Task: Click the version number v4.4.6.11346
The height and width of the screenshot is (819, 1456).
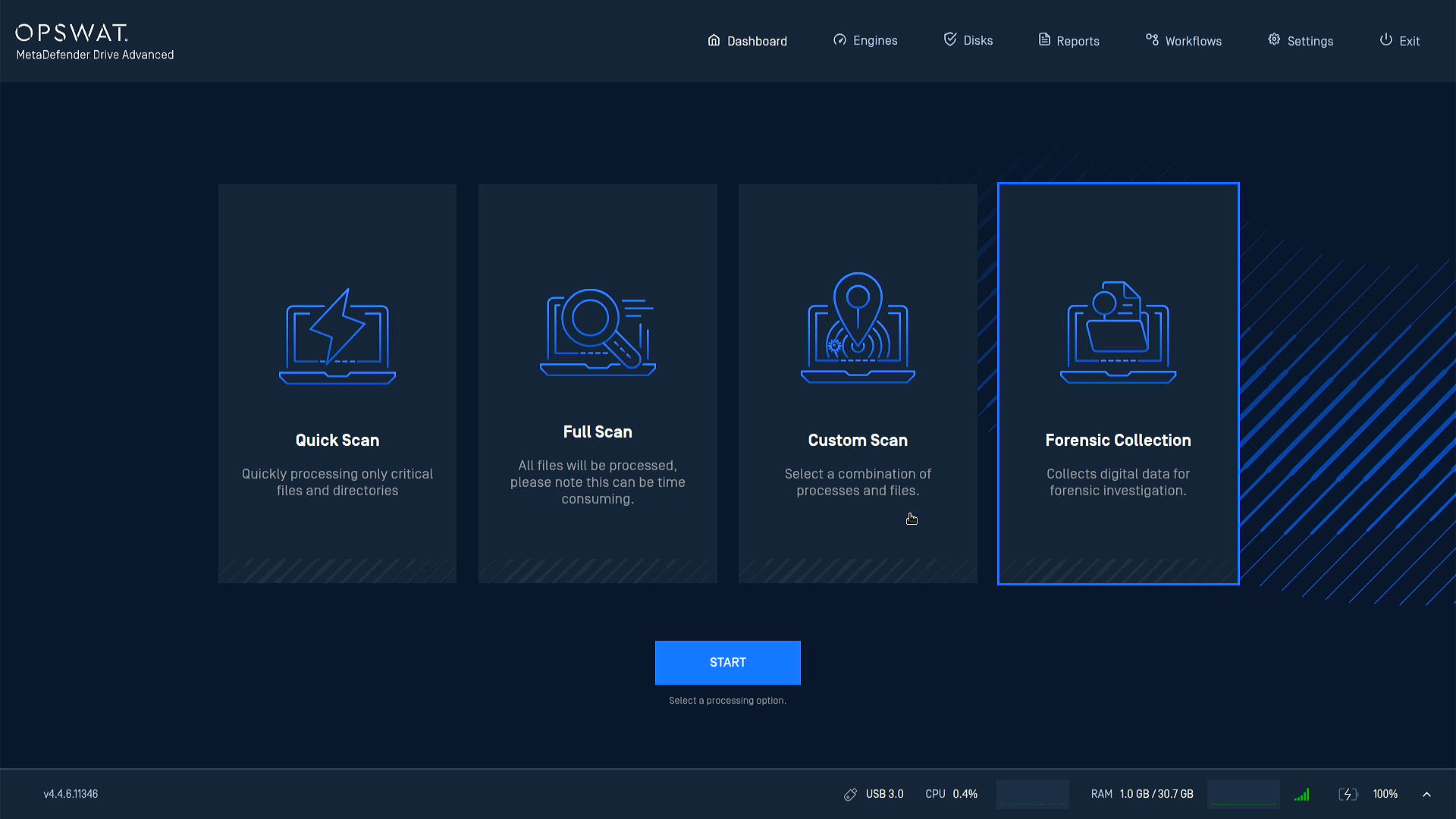Action: coord(71,794)
